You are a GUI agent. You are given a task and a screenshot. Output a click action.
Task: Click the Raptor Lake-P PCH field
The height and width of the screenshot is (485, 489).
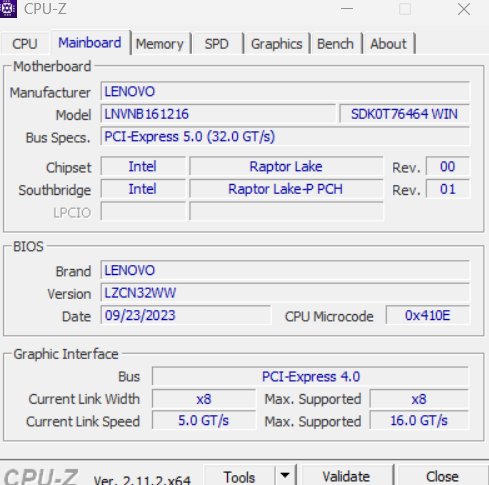point(286,189)
